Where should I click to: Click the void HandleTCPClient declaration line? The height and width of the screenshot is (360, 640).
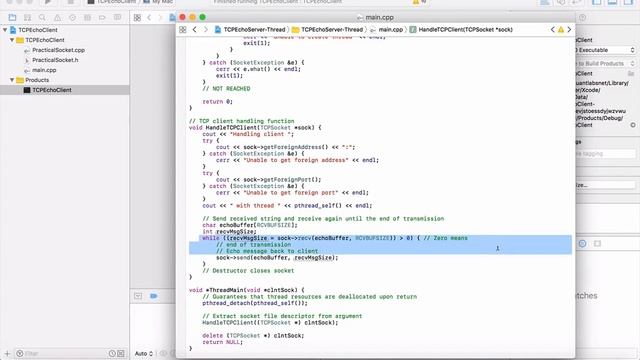point(255,127)
